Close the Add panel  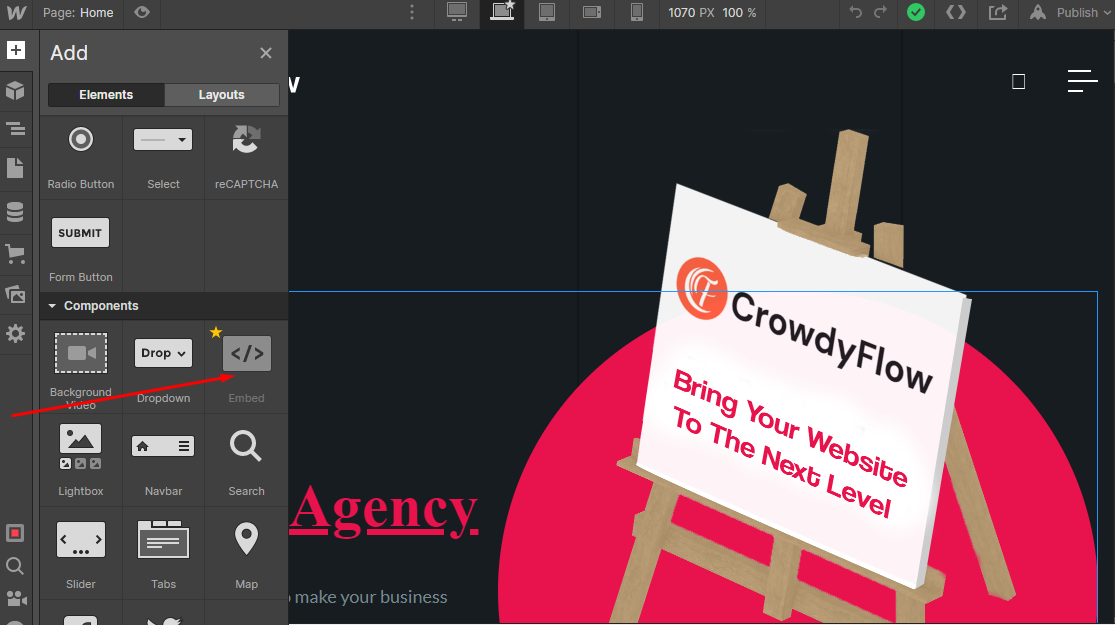(266, 53)
